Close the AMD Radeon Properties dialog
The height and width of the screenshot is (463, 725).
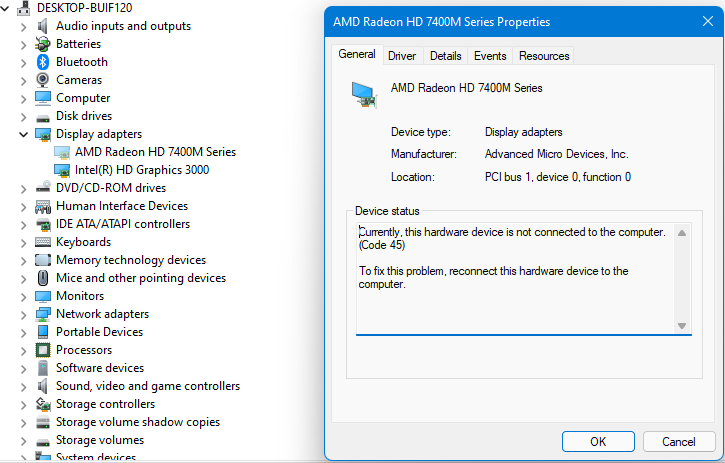707,21
